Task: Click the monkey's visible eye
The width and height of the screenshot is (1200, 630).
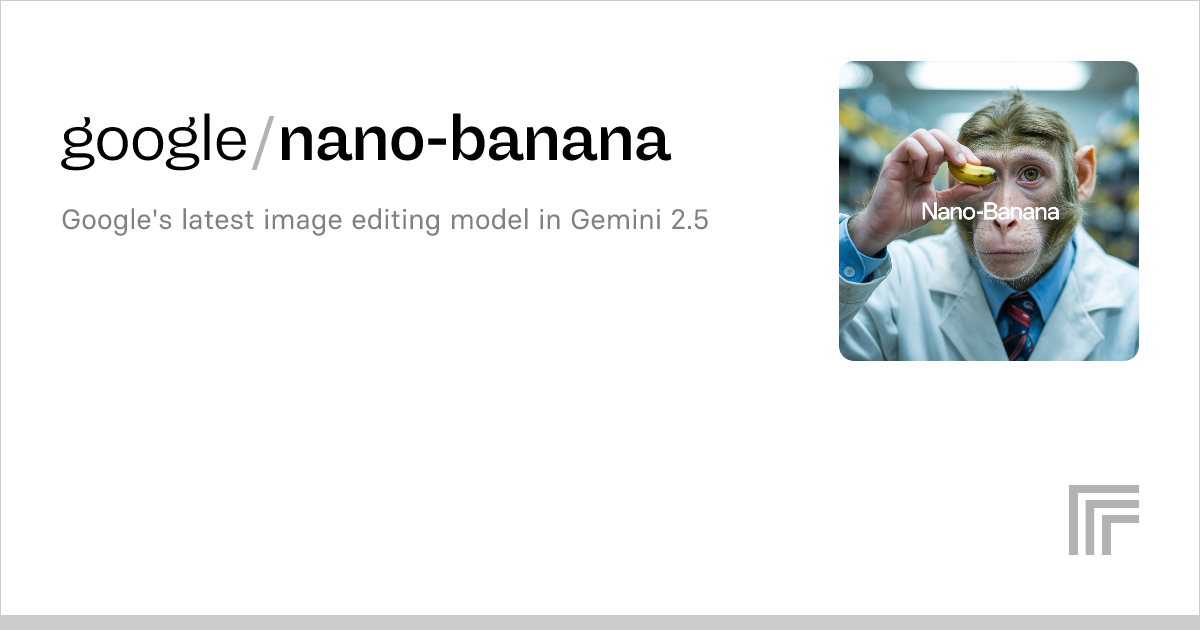Action: tap(1029, 175)
